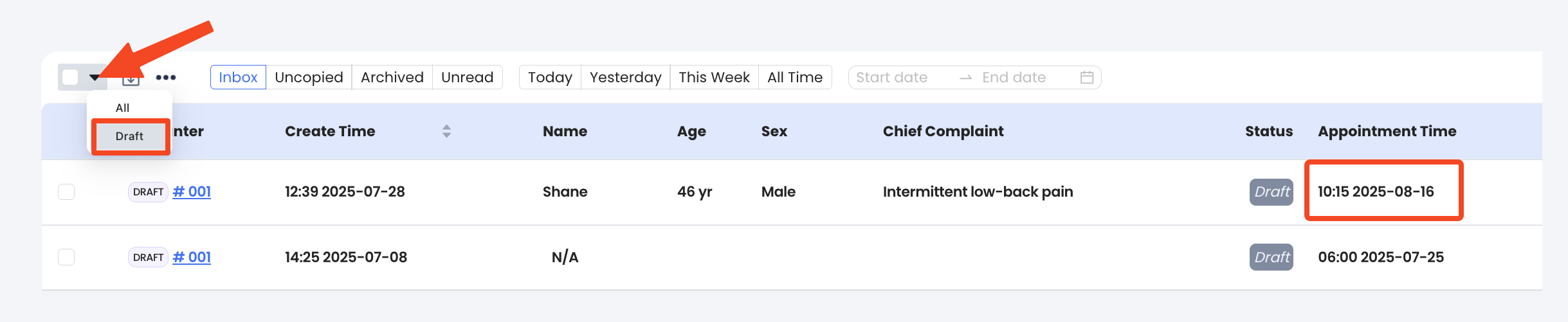Click the DRAFT tag in N/A row
This screenshot has height=322, width=1568.
[x=148, y=257]
